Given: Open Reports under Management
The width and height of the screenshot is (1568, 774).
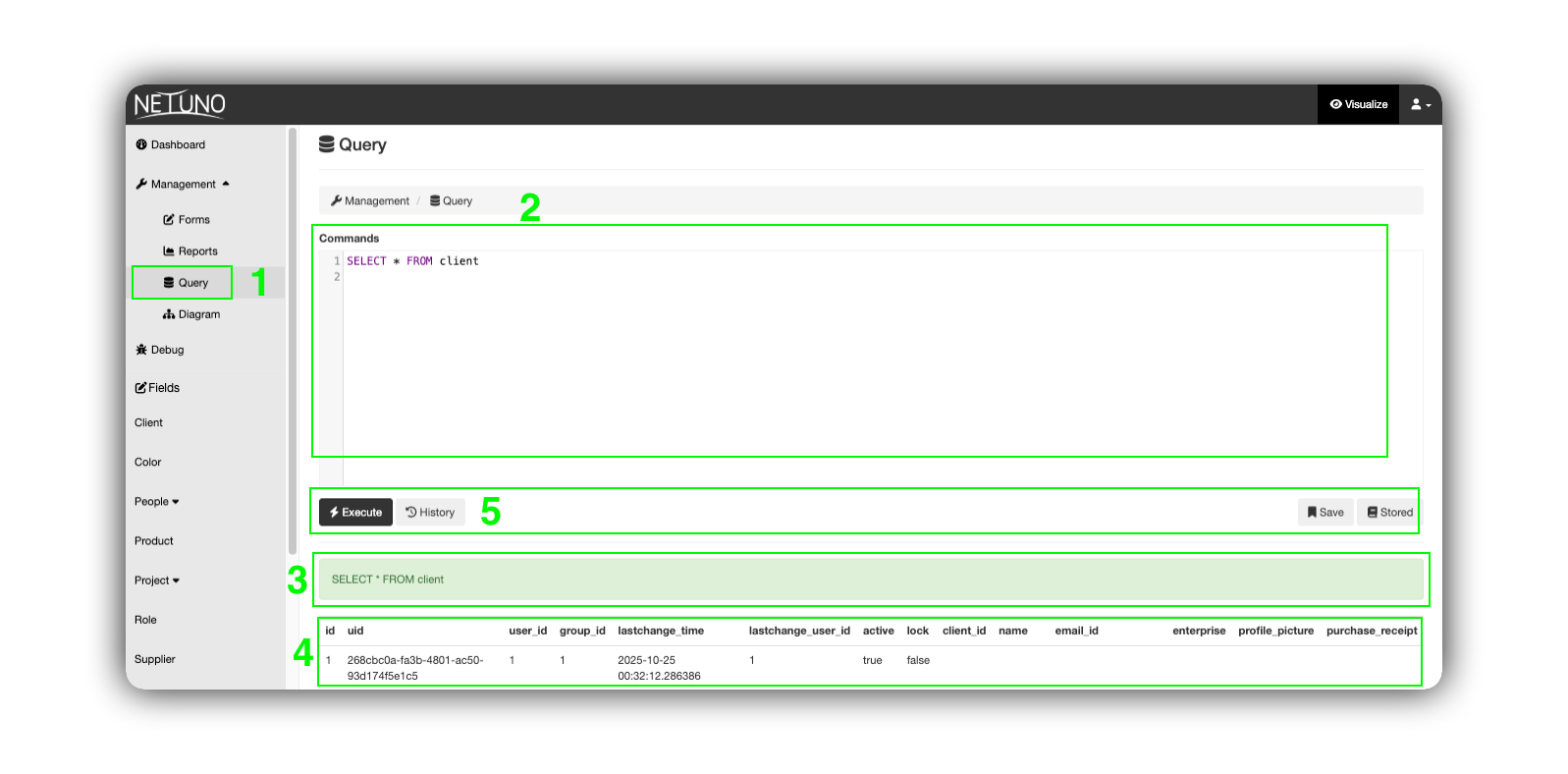Looking at the screenshot, I should (190, 251).
